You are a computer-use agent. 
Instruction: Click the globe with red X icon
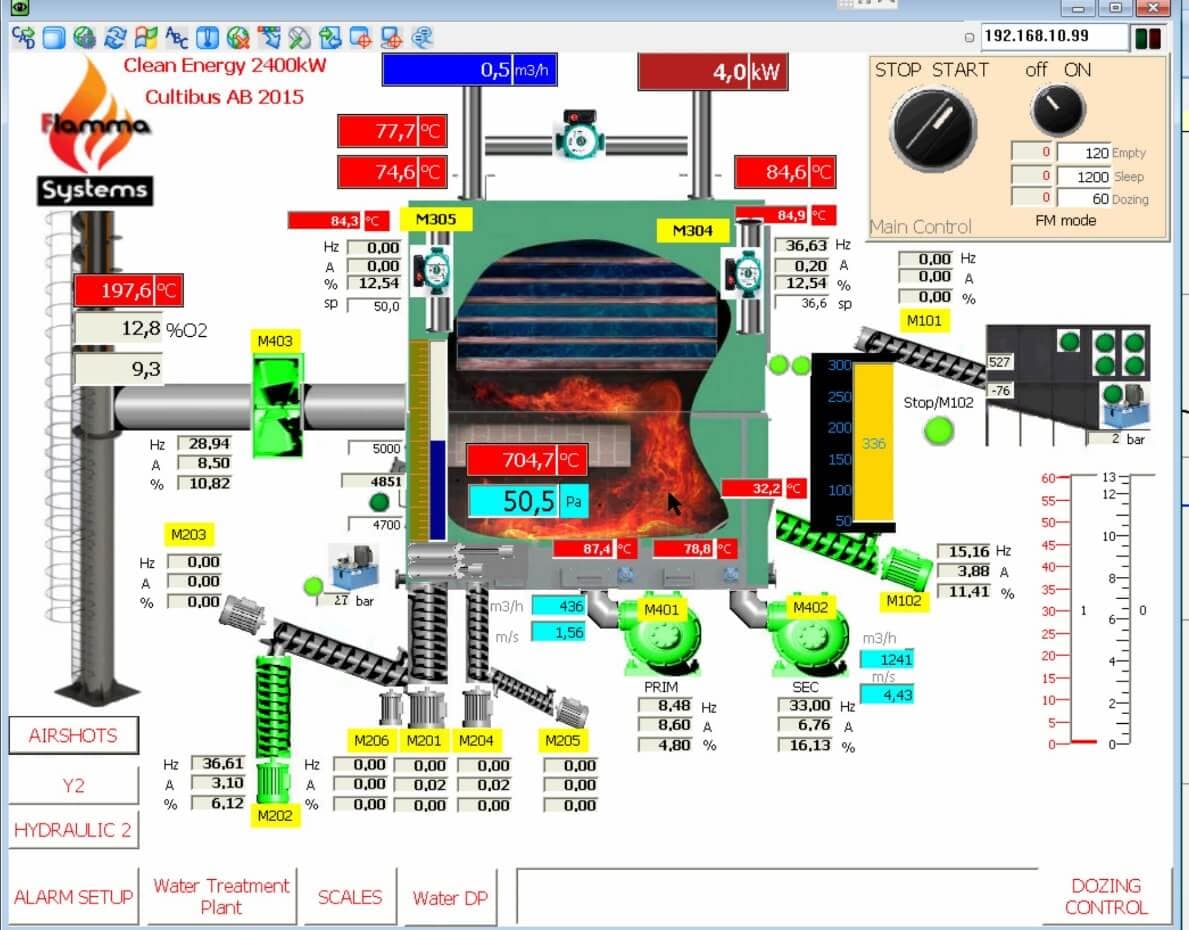coord(237,38)
